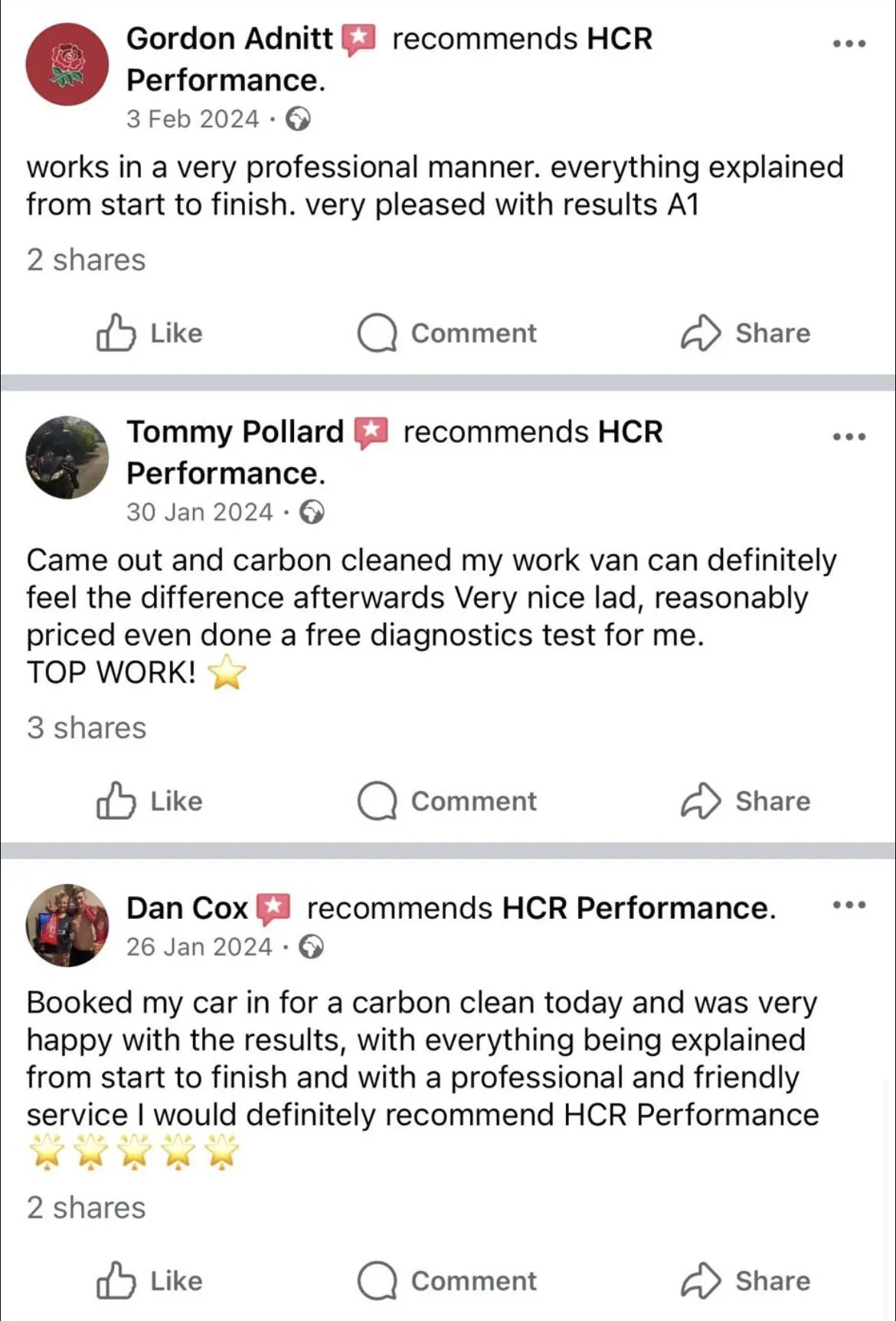Comment on Dan Cox's recommendation
This screenshot has width=896, height=1321.
[x=447, y=1281]
